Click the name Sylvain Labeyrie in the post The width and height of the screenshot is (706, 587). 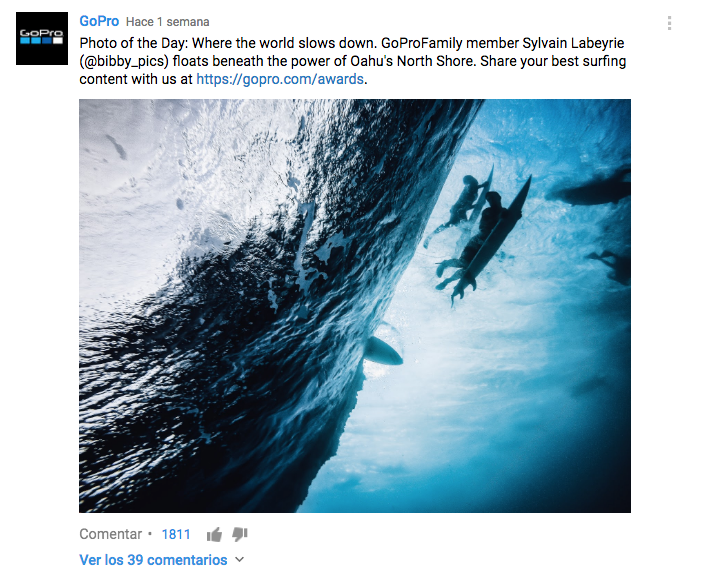click(x=573, y=43)
